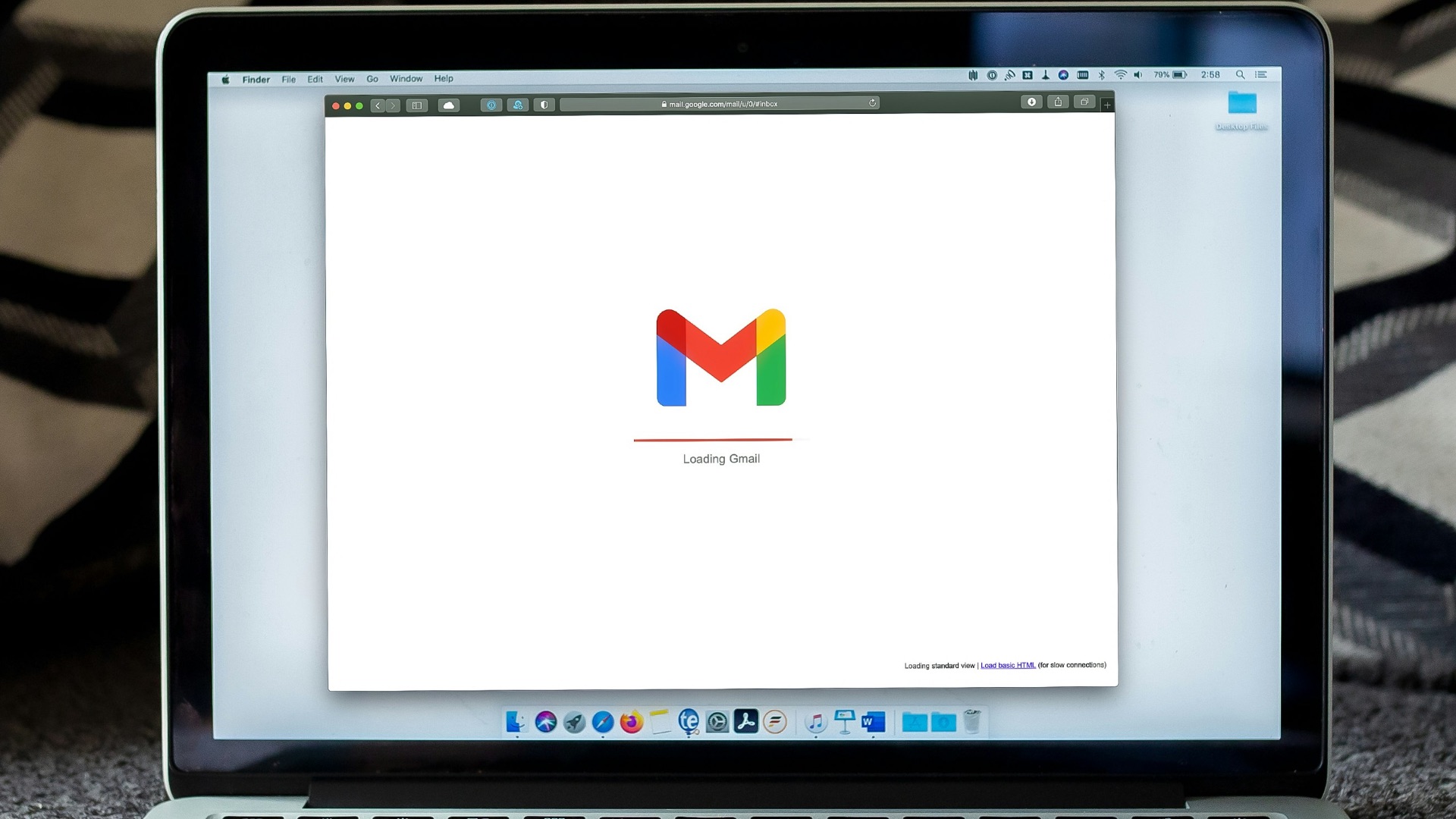Click the blue extension icon beside 1Password
This screenshot has height=819, width=1456.
(518, 105)
